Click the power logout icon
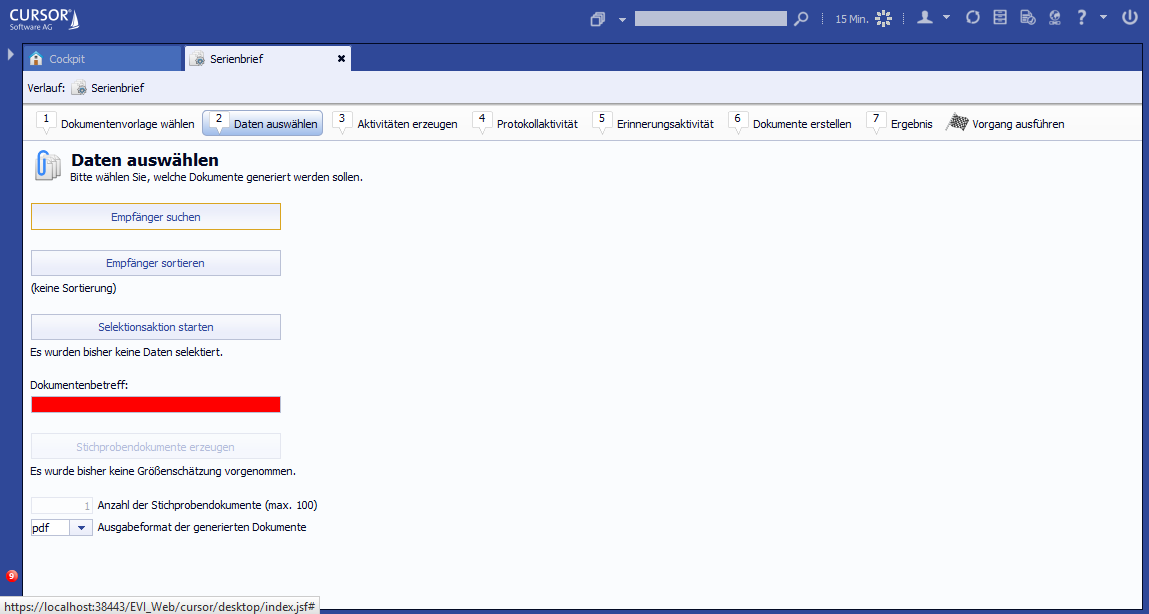This screenshot has width=1149, height=614. coord(1130,18)
